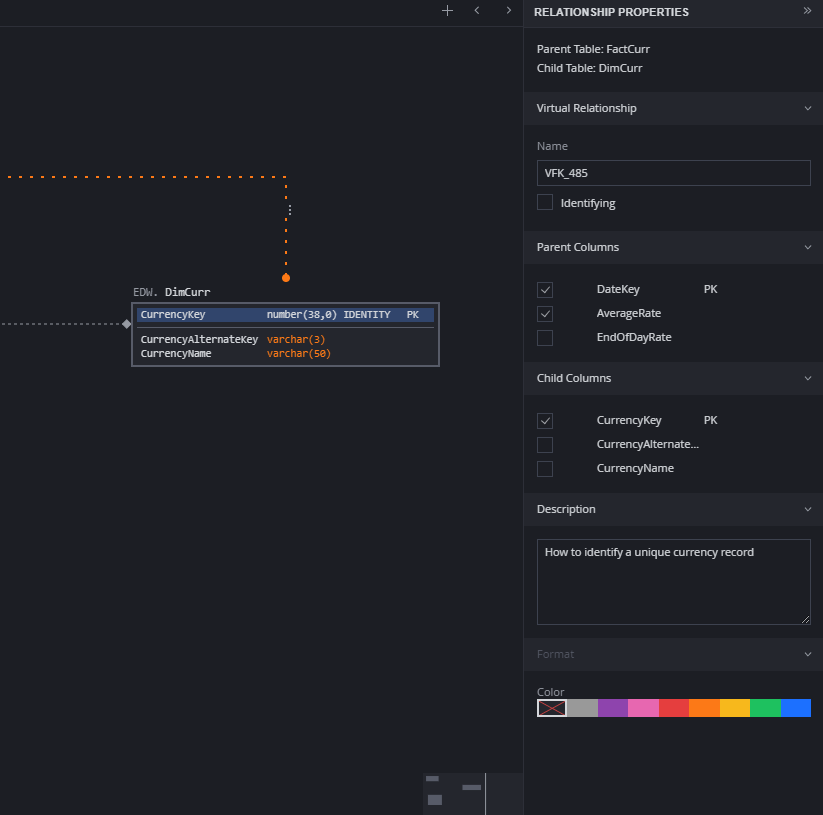Image resolution: width=823 pixels, height=815 pixels.
Task: Click the plus icon to add element
Action: pyautogui.click(x=447, y=11)
